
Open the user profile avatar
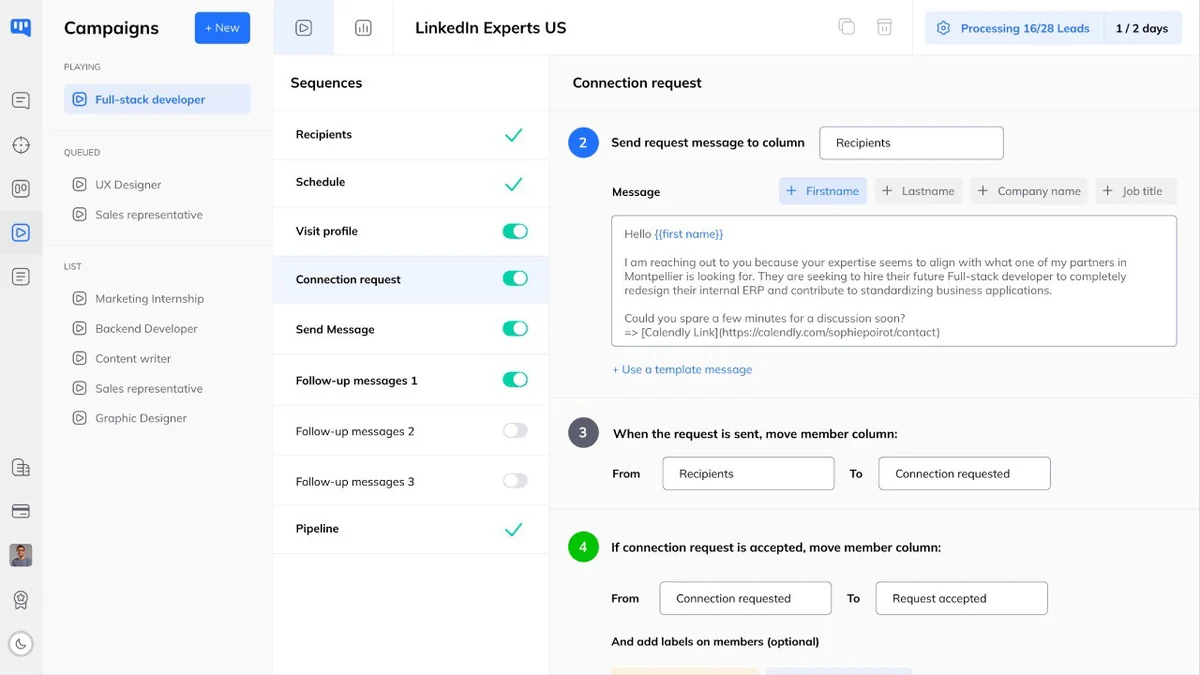pos(21,555)
